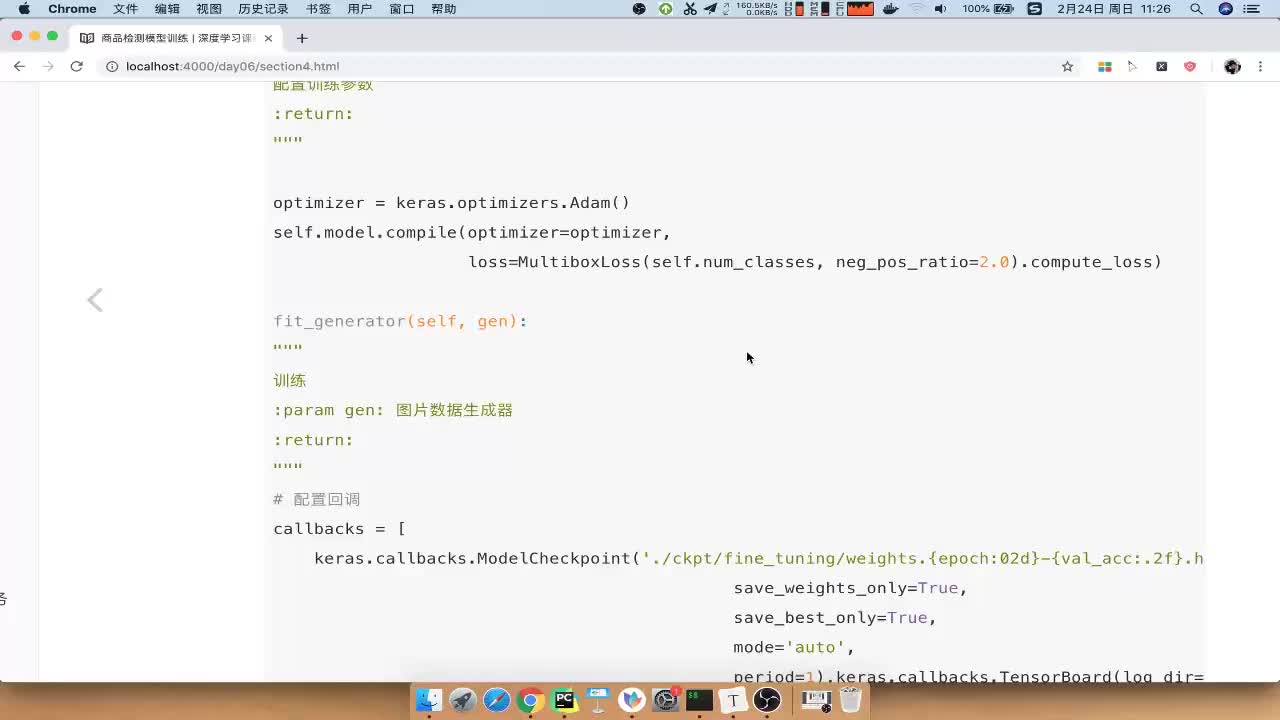Image resolution: width=1280 pixels, height=720 pixels.
Task: Open the 帮助 menu
Action: pyautogui.click(x=443, y=9)
